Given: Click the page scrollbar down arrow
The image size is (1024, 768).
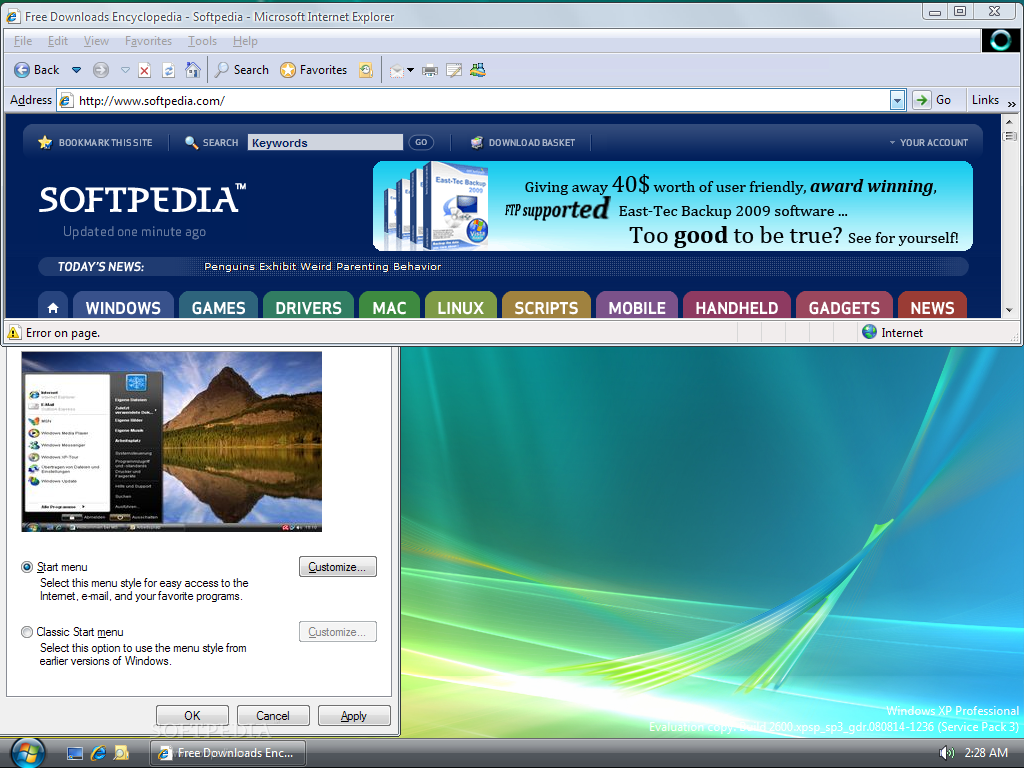Looking at the screenshot, I should (x=1009, y=310).
